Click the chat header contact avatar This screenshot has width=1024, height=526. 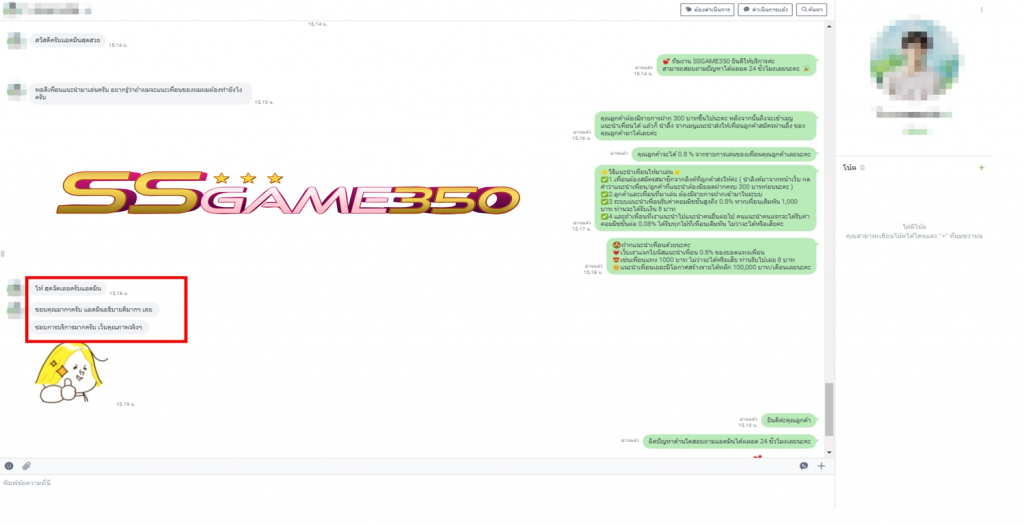[10, 10]
